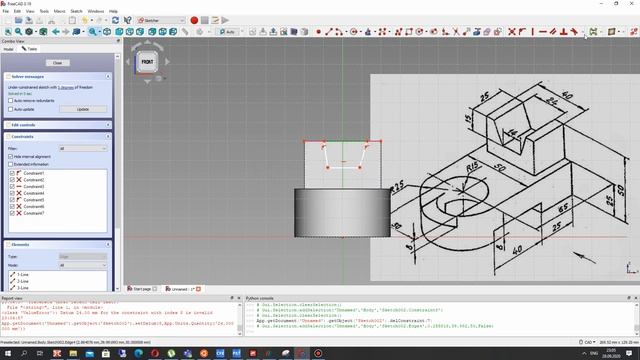
Task: Click the navigate back arrow icon
Action: point(56,31)
